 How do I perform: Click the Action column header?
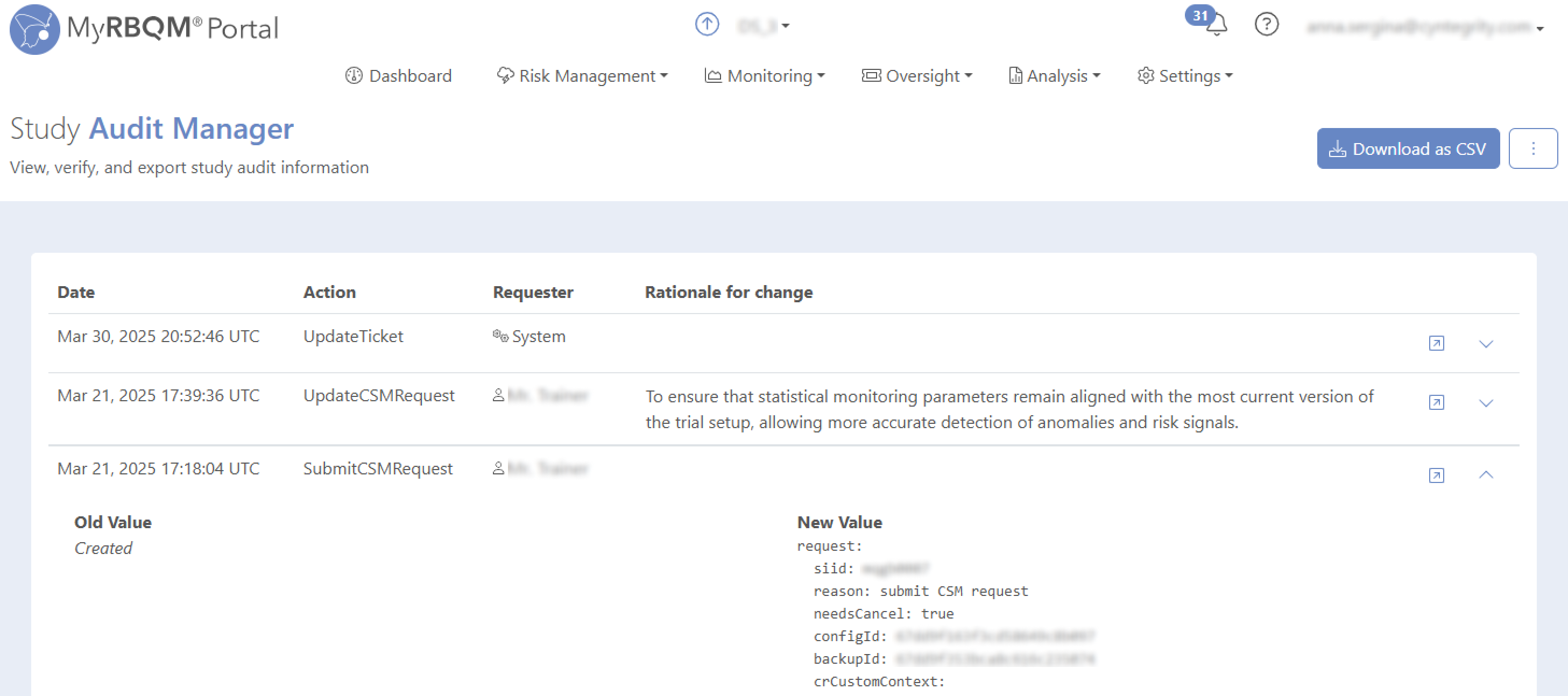329,292
